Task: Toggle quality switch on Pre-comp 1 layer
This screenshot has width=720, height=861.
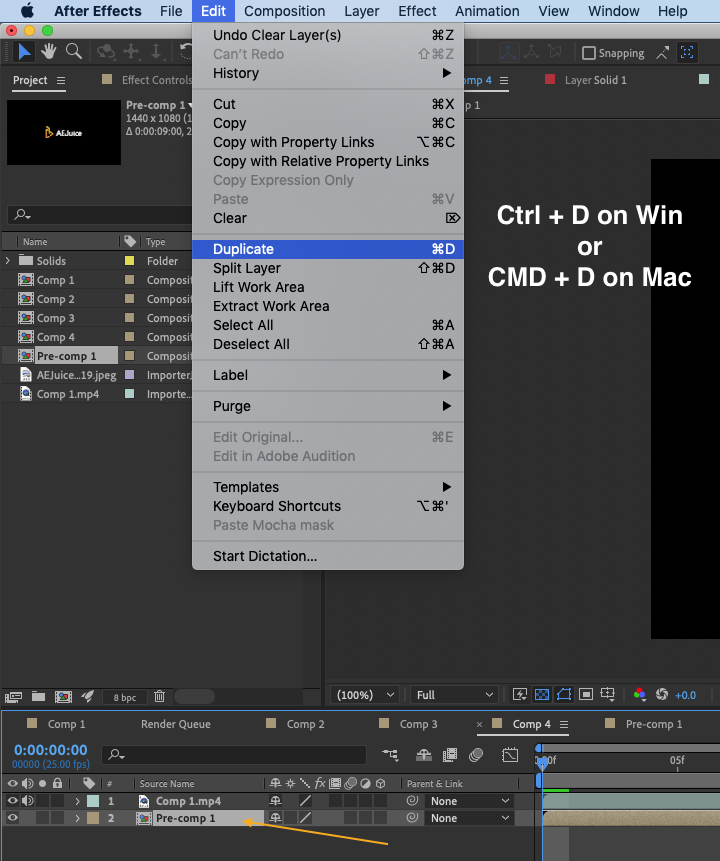Action: (x=305, y=818)
